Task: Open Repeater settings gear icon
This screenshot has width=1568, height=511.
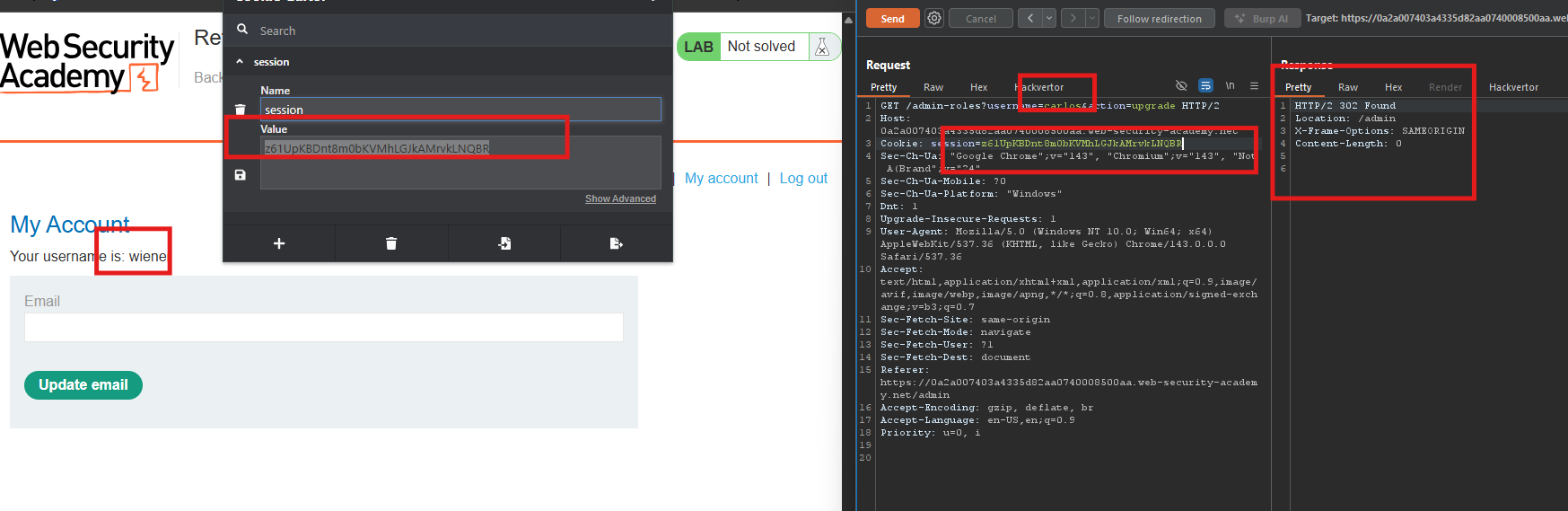Action: (x=934, y=18)
